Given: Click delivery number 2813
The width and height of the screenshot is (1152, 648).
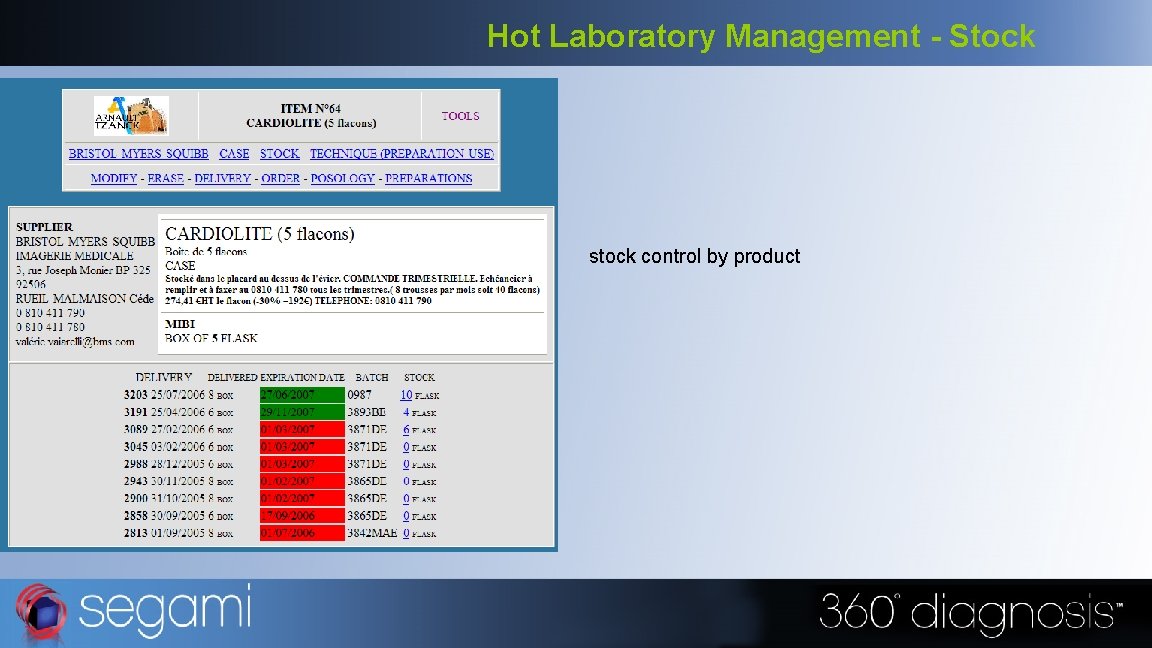Looking at the screenshot, I should (x=136, y=533).
